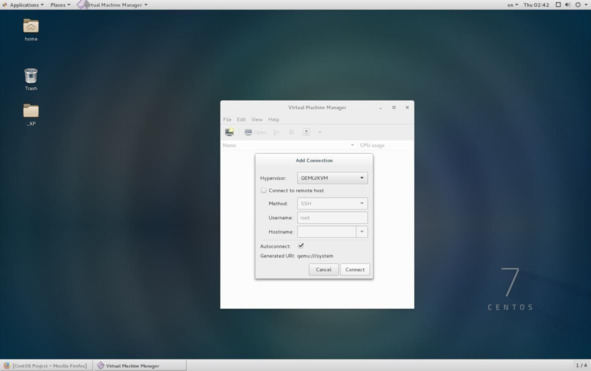Click the Connect button
Screen dimensions: 591x371
coord(355,270)
